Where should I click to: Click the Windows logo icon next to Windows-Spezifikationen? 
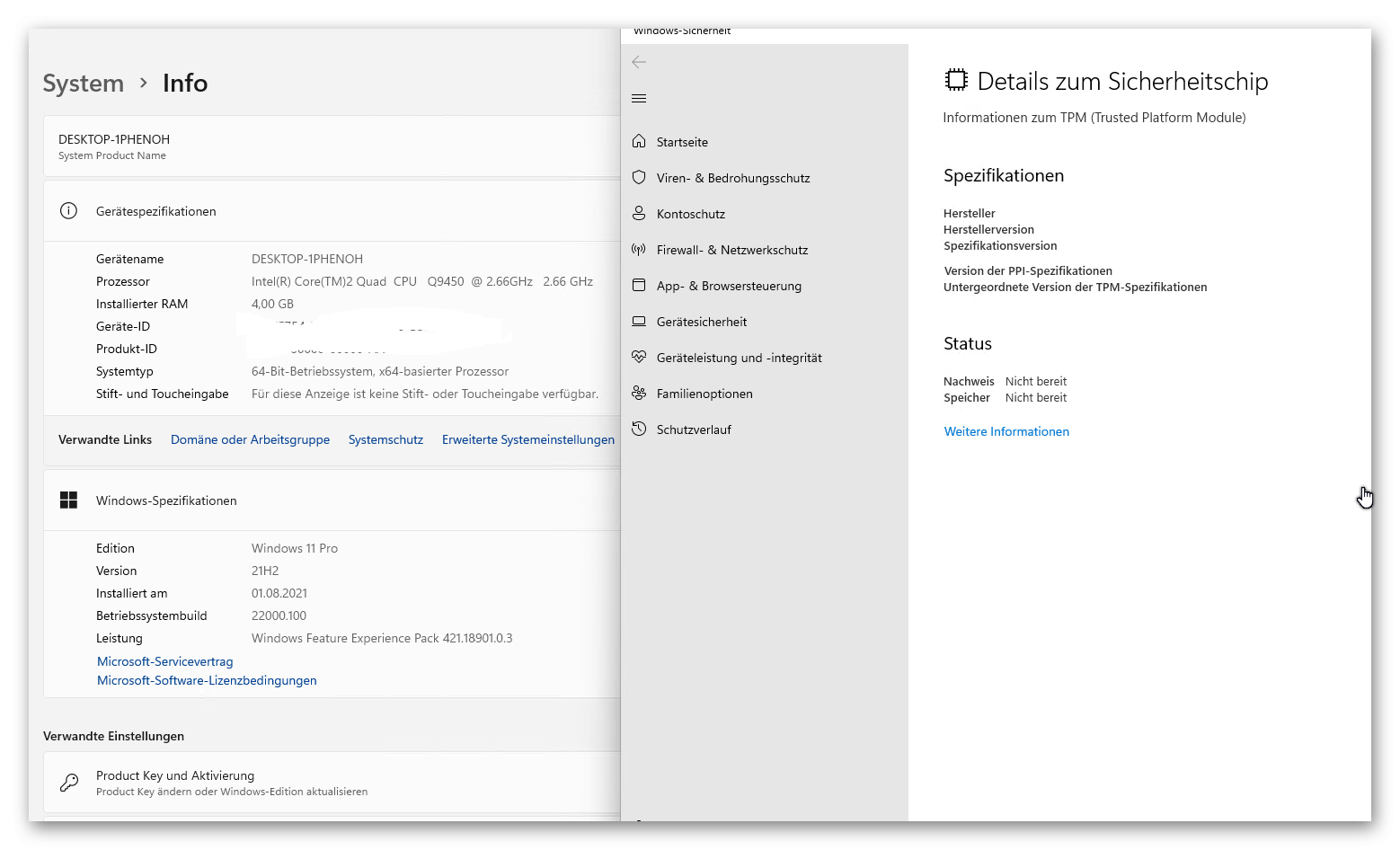[68, 500]
